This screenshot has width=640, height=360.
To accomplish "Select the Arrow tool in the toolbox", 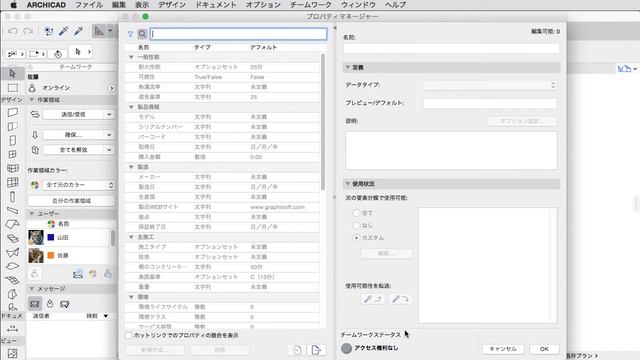I will [x=12, y=73].
